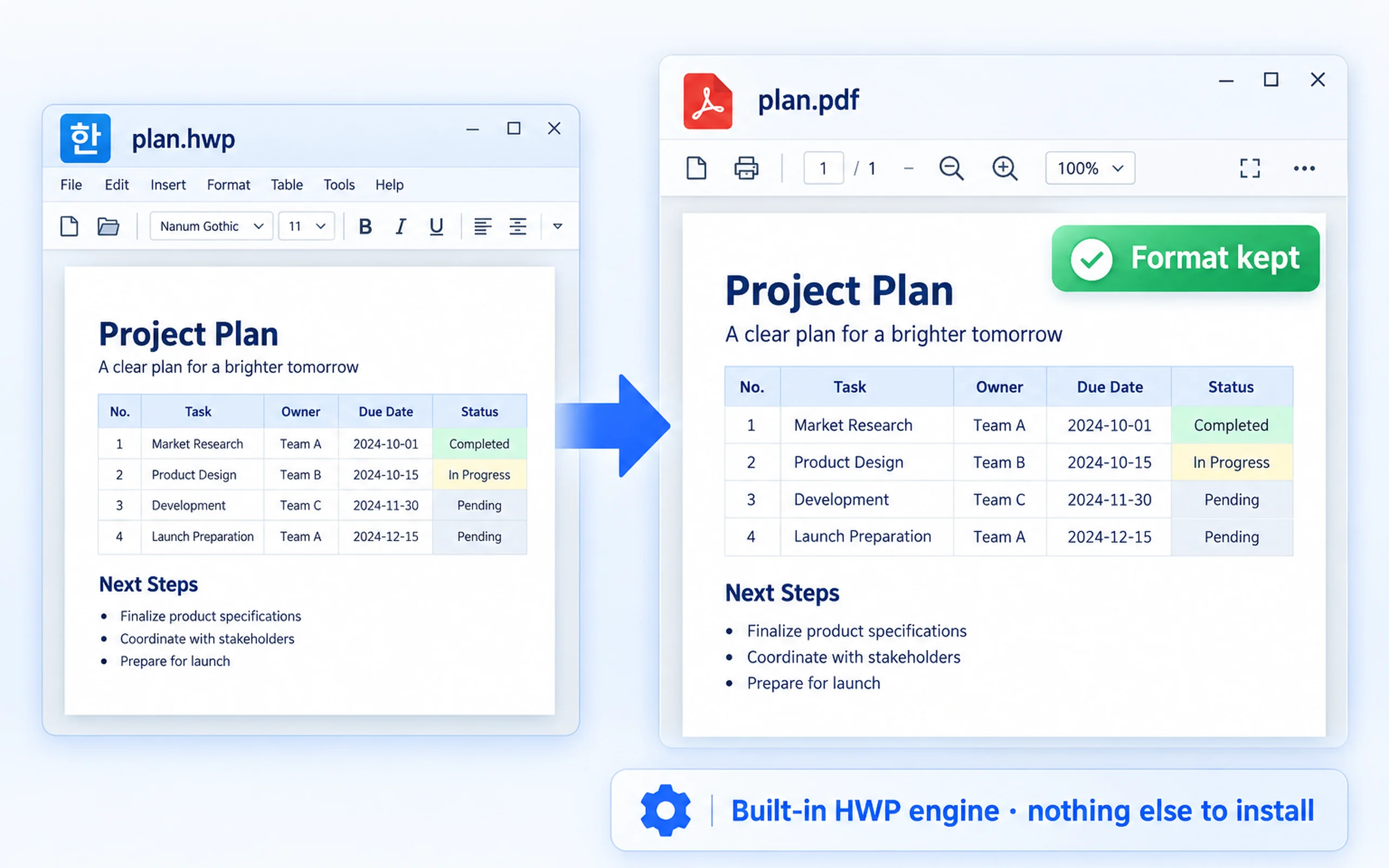
Task: Open the Format menu
Action: coord(228,185)
